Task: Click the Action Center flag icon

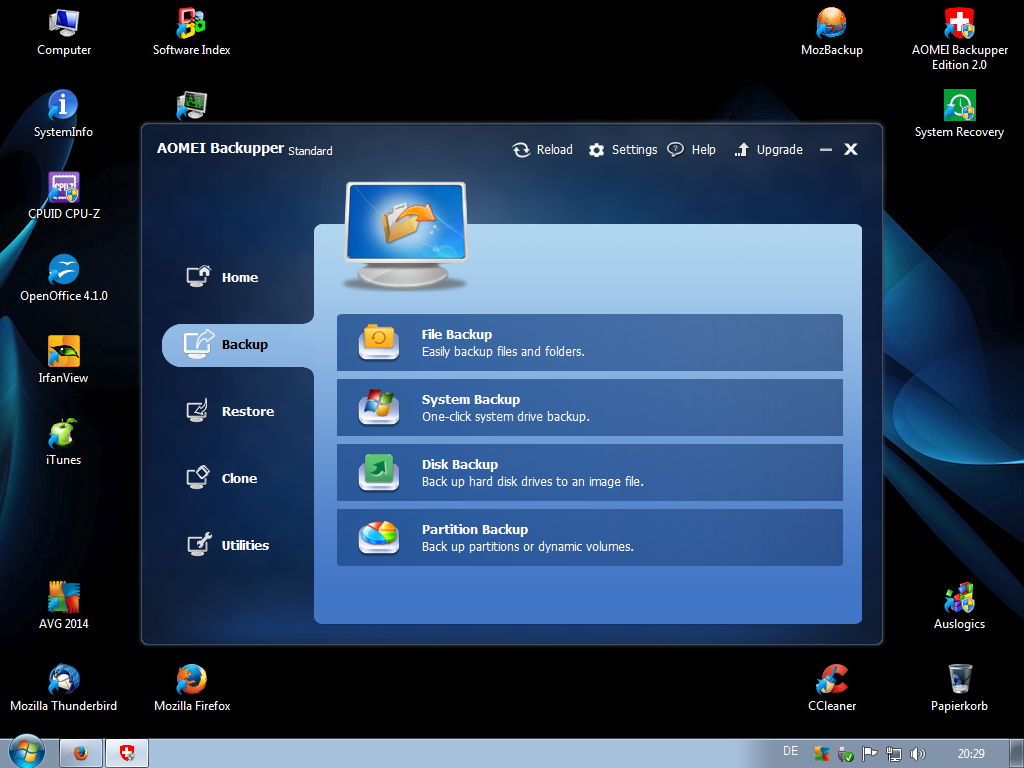Action: click(869, 754)
